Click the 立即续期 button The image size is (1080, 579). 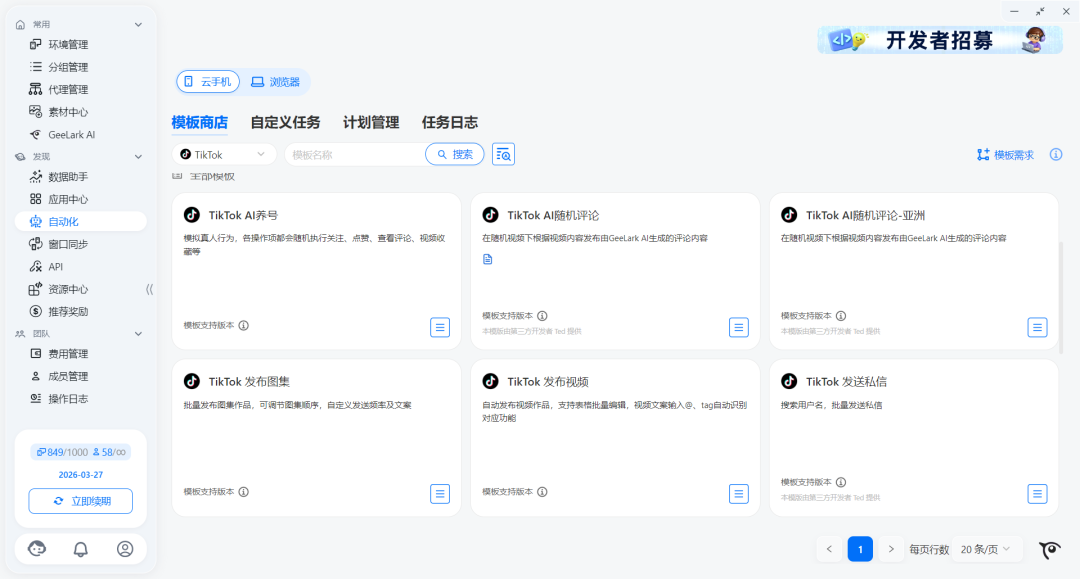[x=81, y=501]
